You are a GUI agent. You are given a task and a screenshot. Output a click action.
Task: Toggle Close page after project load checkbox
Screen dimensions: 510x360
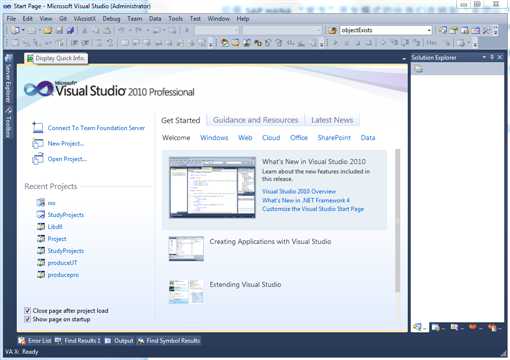point(28,311)
